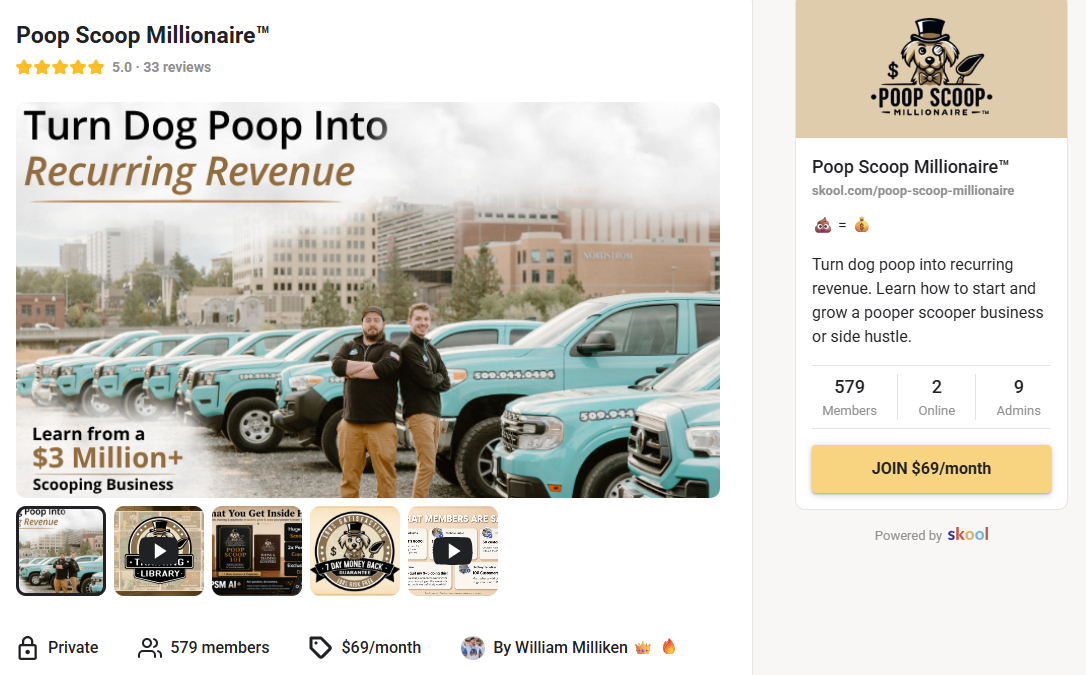The width and height of the screenshot is (1086, 675).
Task: Click the five-star rating stars
Action: click(x=60, y=67)
